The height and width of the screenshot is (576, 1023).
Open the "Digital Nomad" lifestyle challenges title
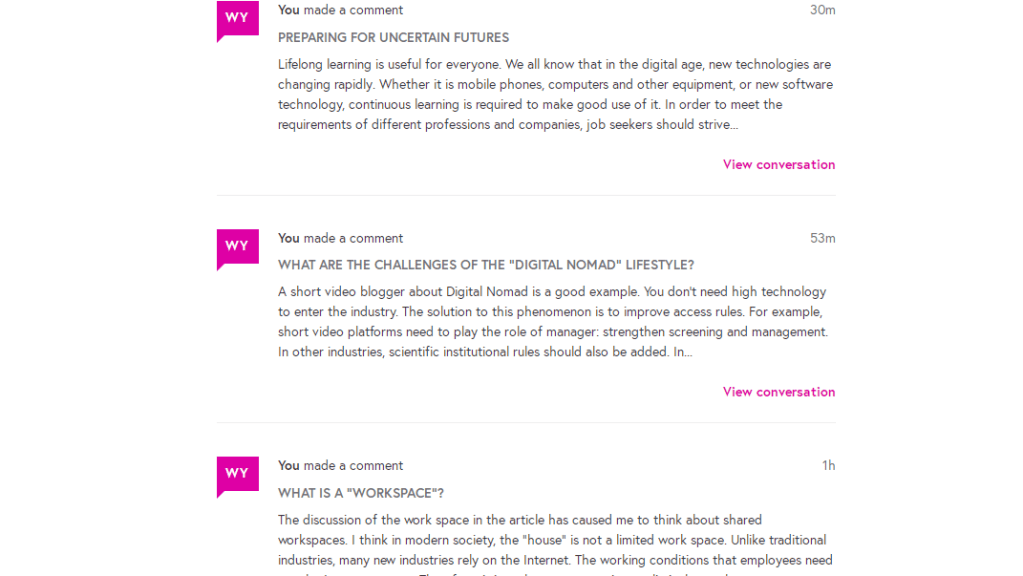(485, 265)
